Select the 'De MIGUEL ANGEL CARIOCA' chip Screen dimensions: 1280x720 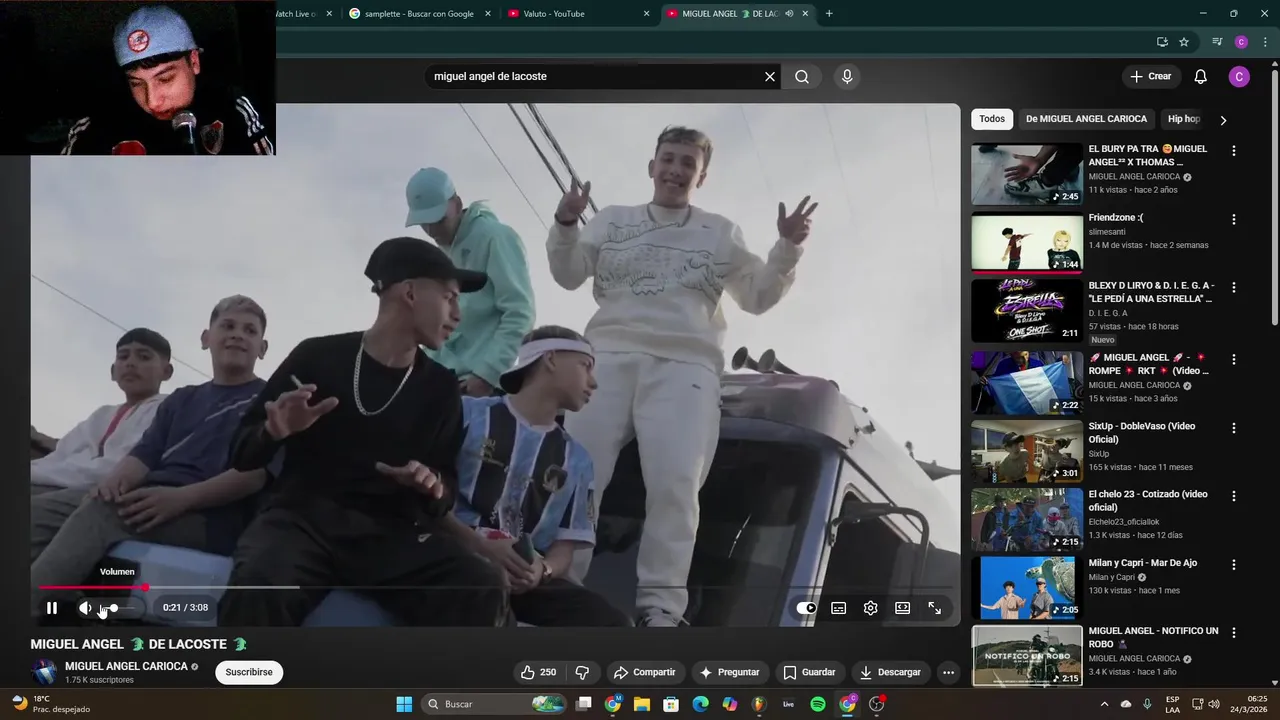point(1086,119)
